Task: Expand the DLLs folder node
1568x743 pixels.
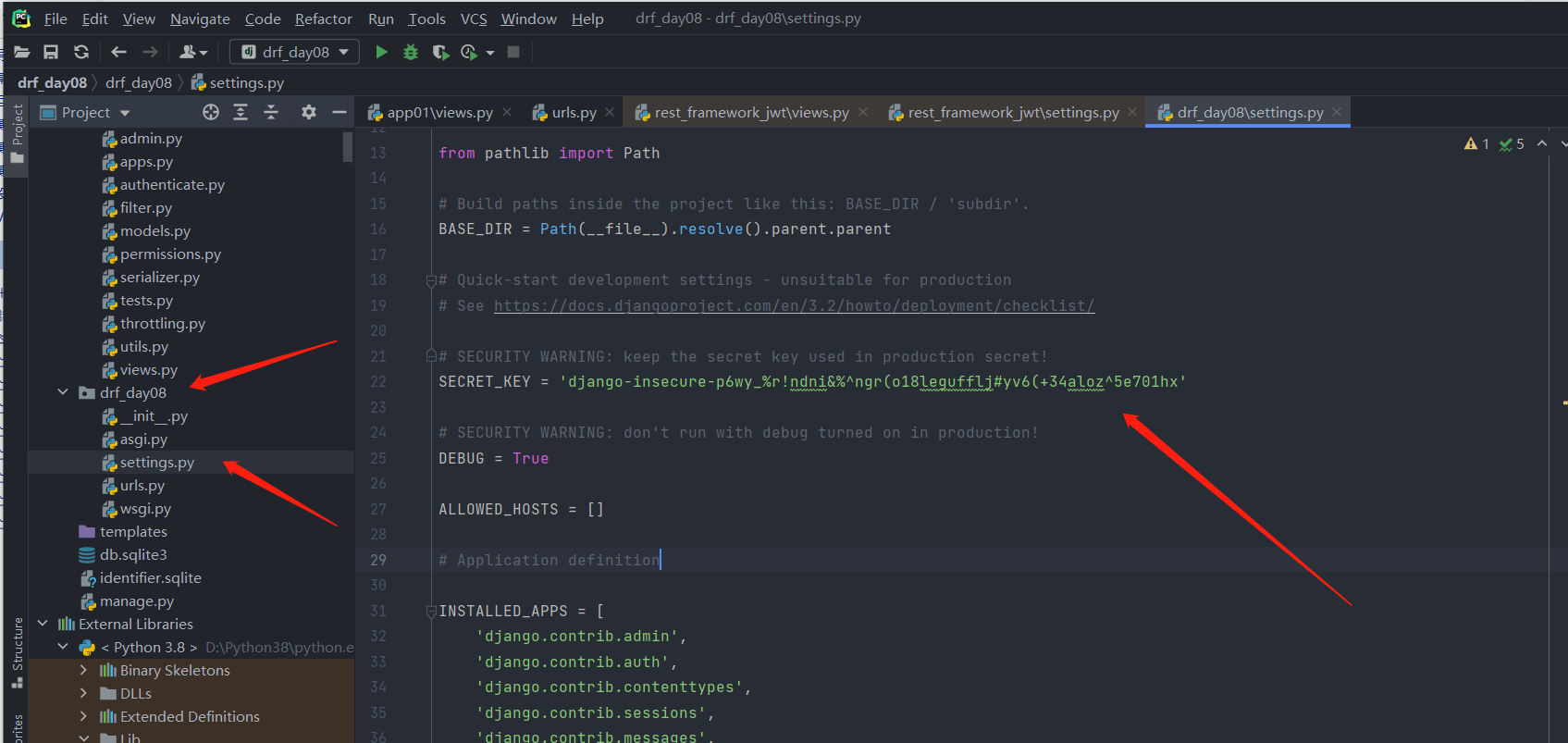Action: coord(83,693)
